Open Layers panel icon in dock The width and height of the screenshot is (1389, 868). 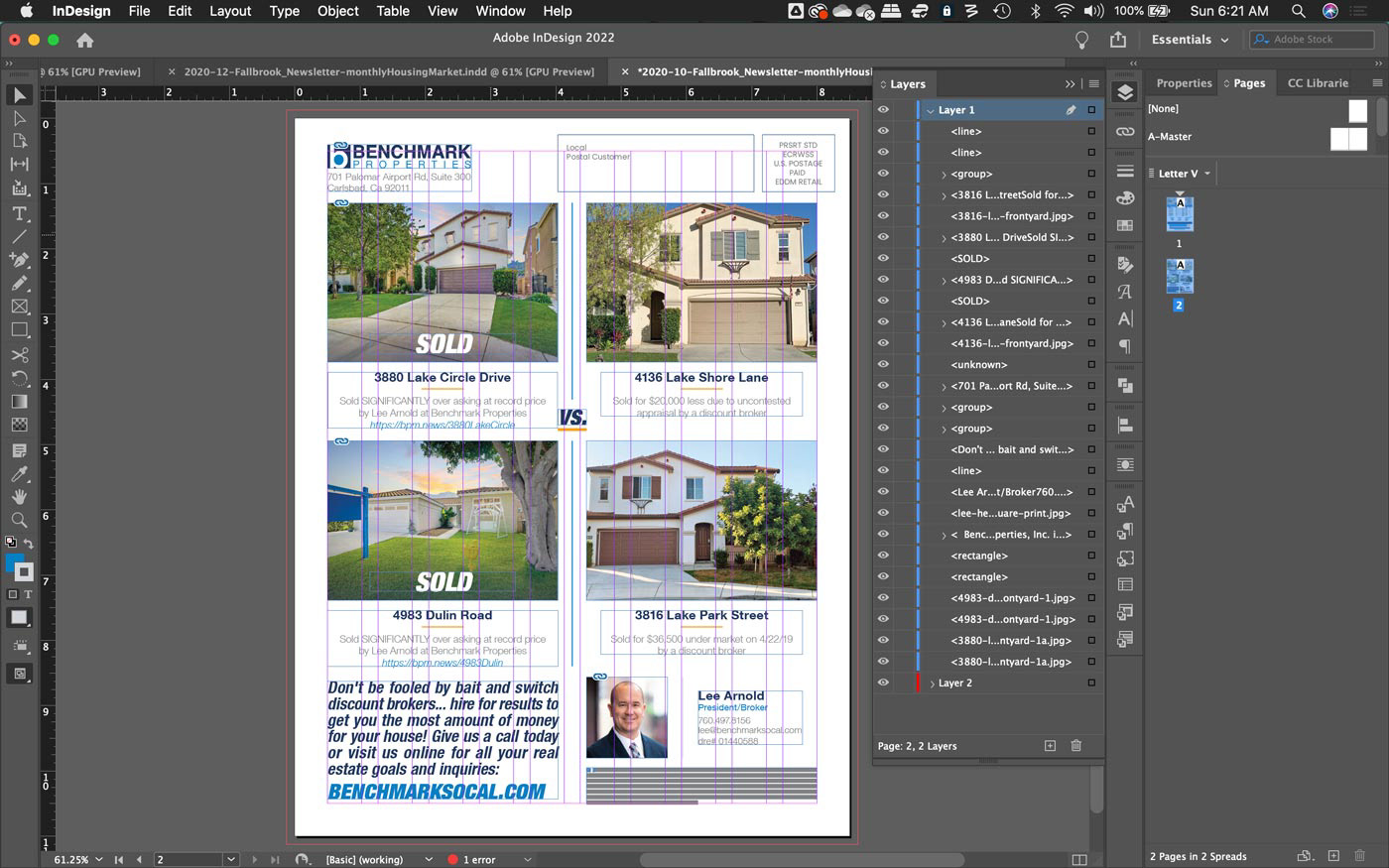(x=1124, y=92)
